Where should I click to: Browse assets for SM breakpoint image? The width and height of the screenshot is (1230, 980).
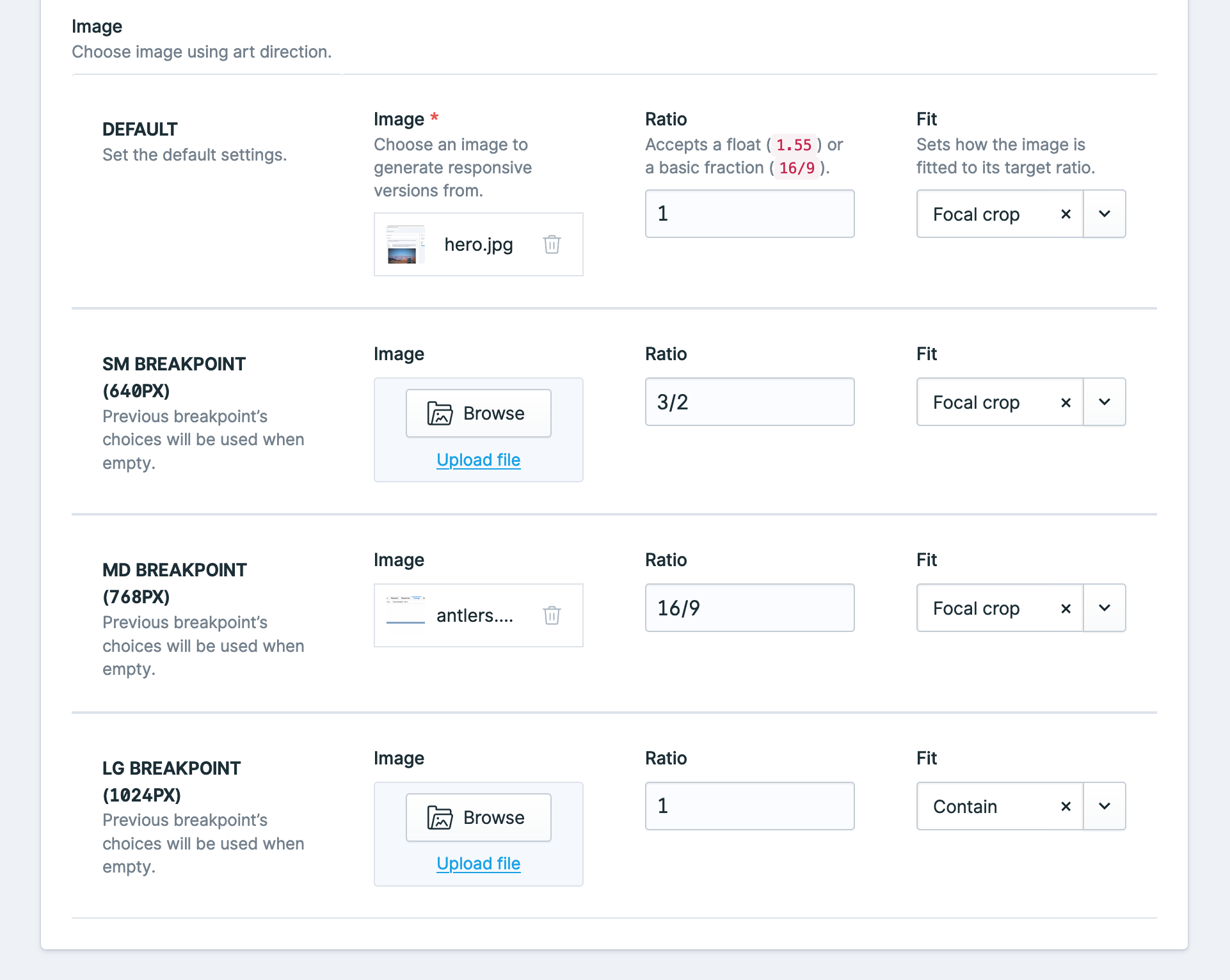[478, 413]
